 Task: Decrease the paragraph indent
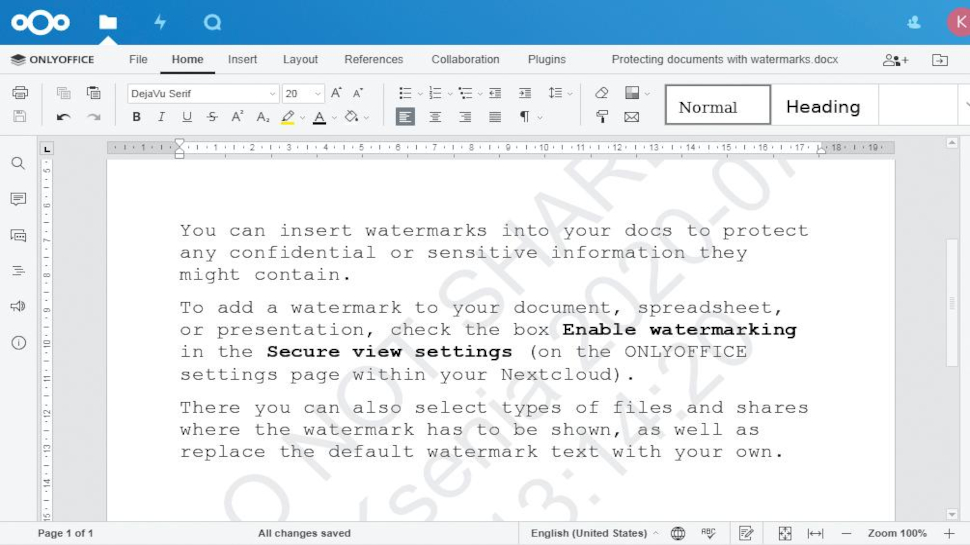[495, 93]
